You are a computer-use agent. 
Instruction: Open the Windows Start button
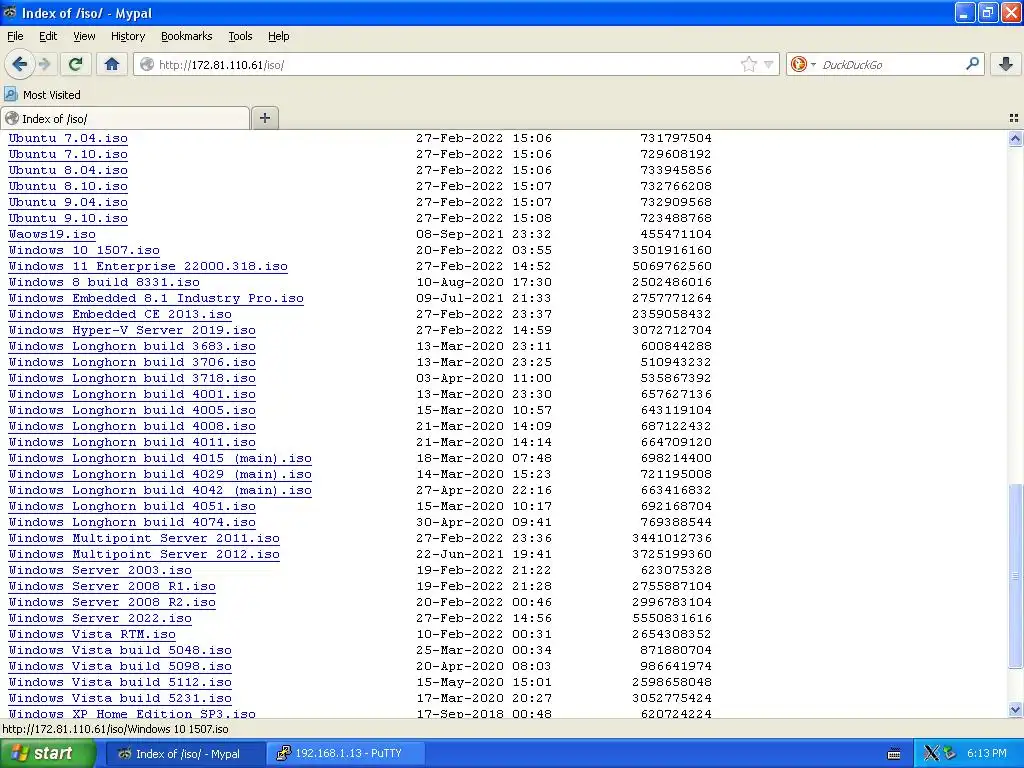47,754
